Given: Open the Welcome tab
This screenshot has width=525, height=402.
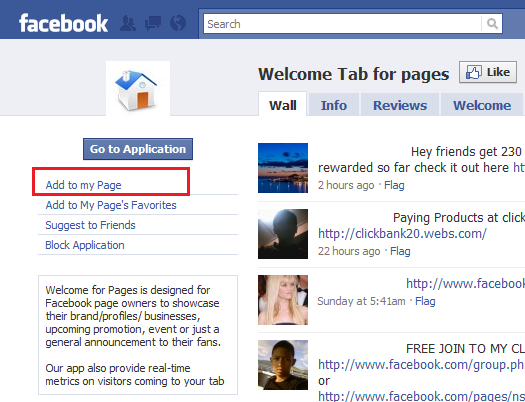Looking at the screenshot, I should click(482, 105).
